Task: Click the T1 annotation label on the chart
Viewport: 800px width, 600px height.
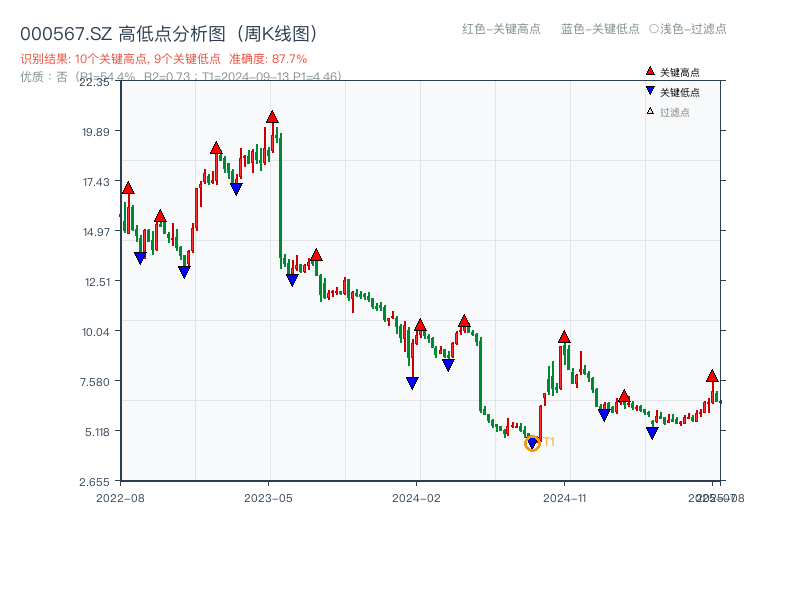Action: pyautogui.click(x=548, y=443)
